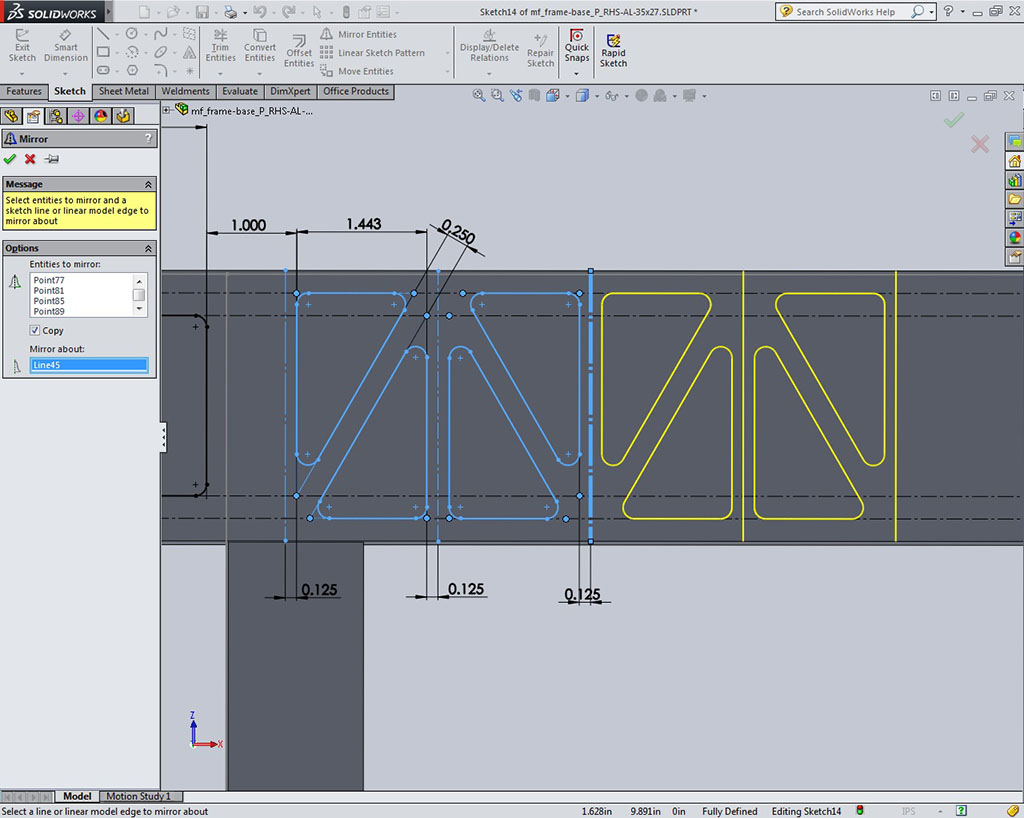Image resolution: width=1024 pixels, height=818 pixels.
Task: Expand the mf_frame-base part tree
Action: coord(167,111)
